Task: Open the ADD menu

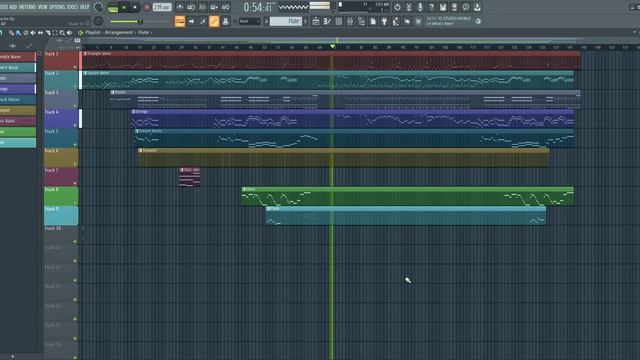Action: [13, 7]
